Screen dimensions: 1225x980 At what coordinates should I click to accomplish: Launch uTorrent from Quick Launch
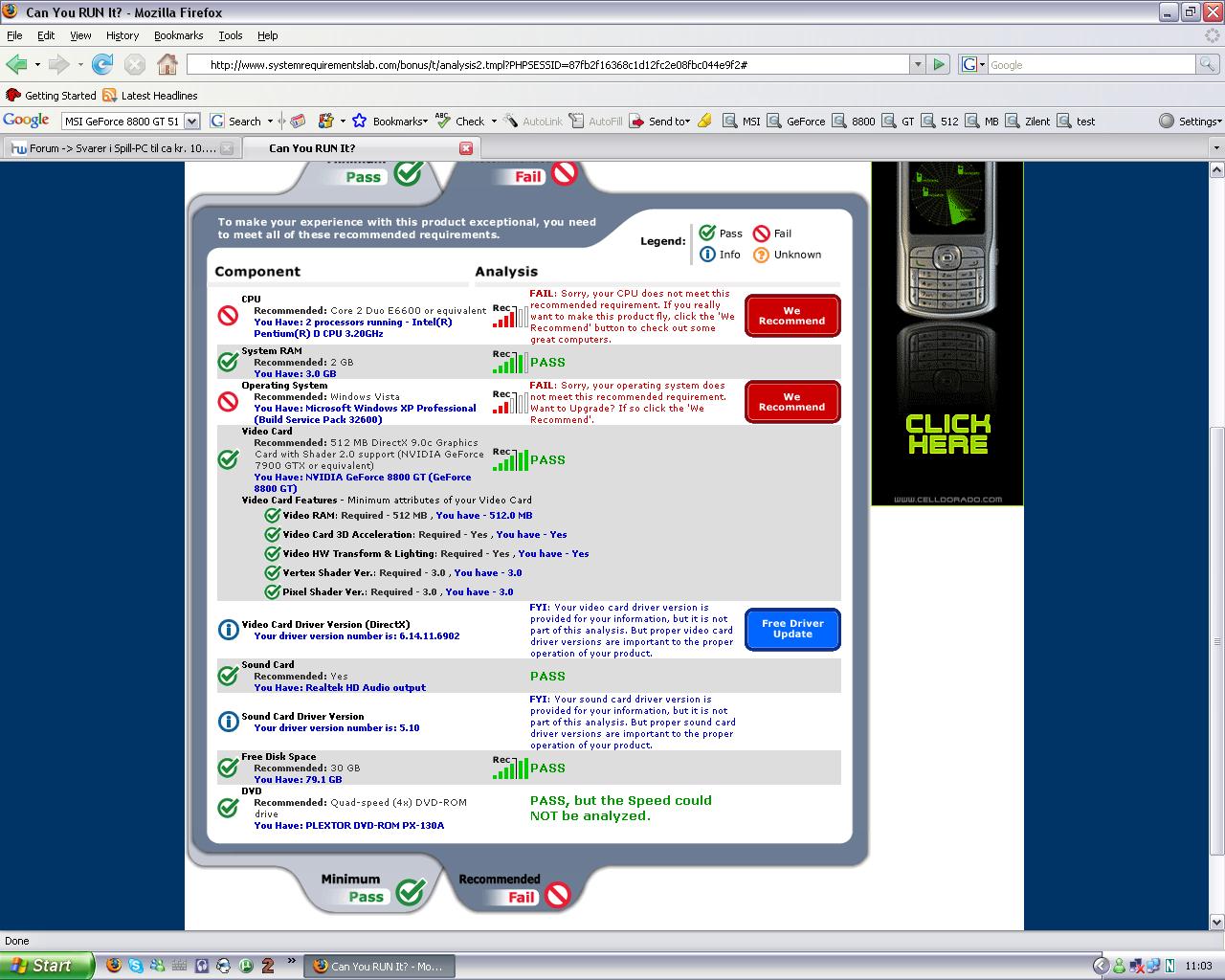(246, 966)
